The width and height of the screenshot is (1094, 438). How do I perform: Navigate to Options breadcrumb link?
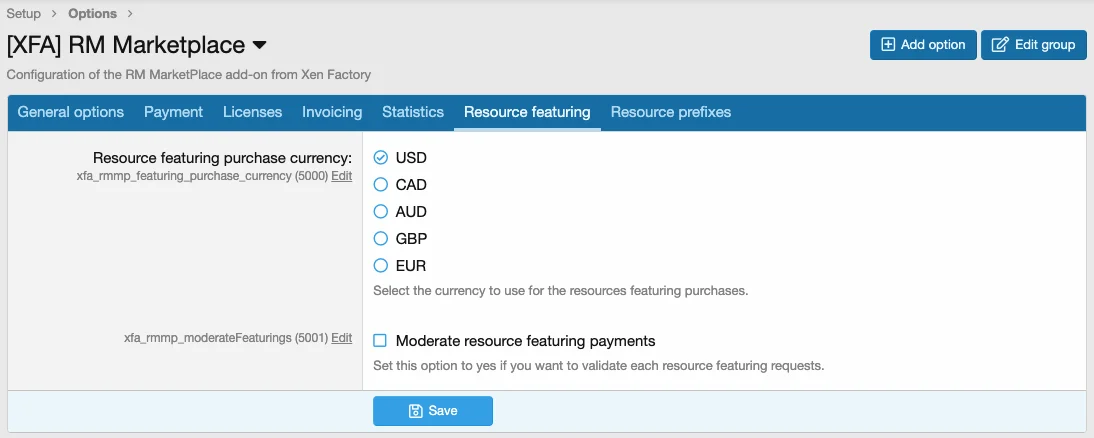[x=92, y=14]
